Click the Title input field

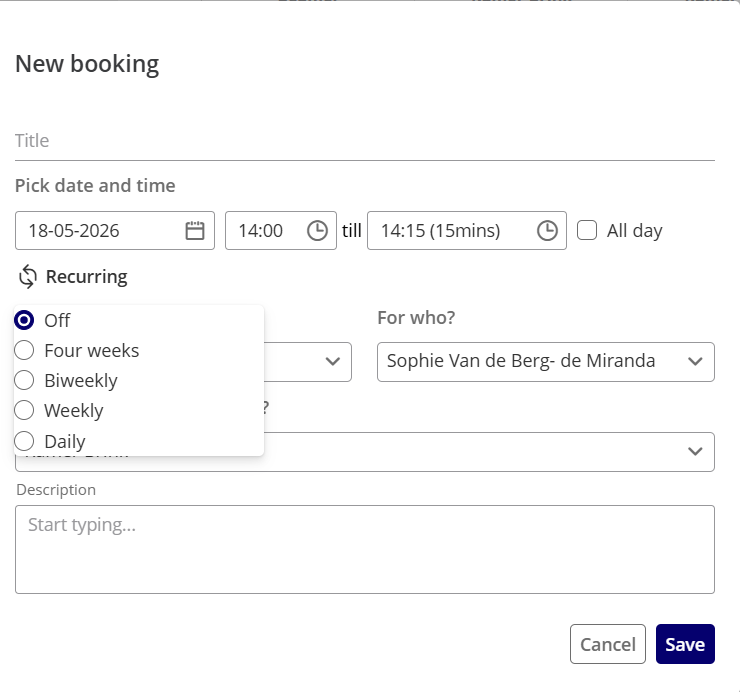coord(365,141)
